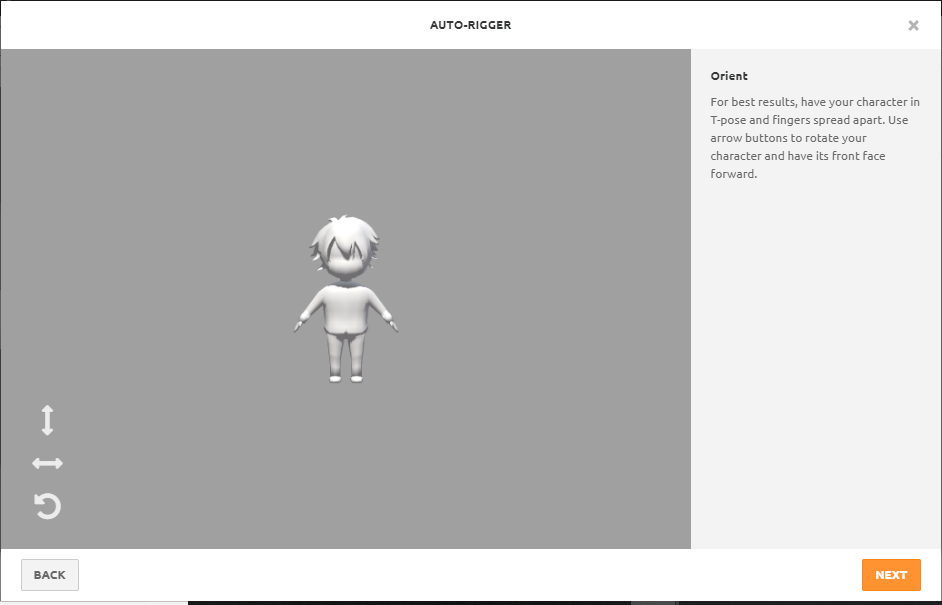942x605 pixels.
Task: Click the 'AUTO-RIGGER' title text
Action: coord(470,25)
